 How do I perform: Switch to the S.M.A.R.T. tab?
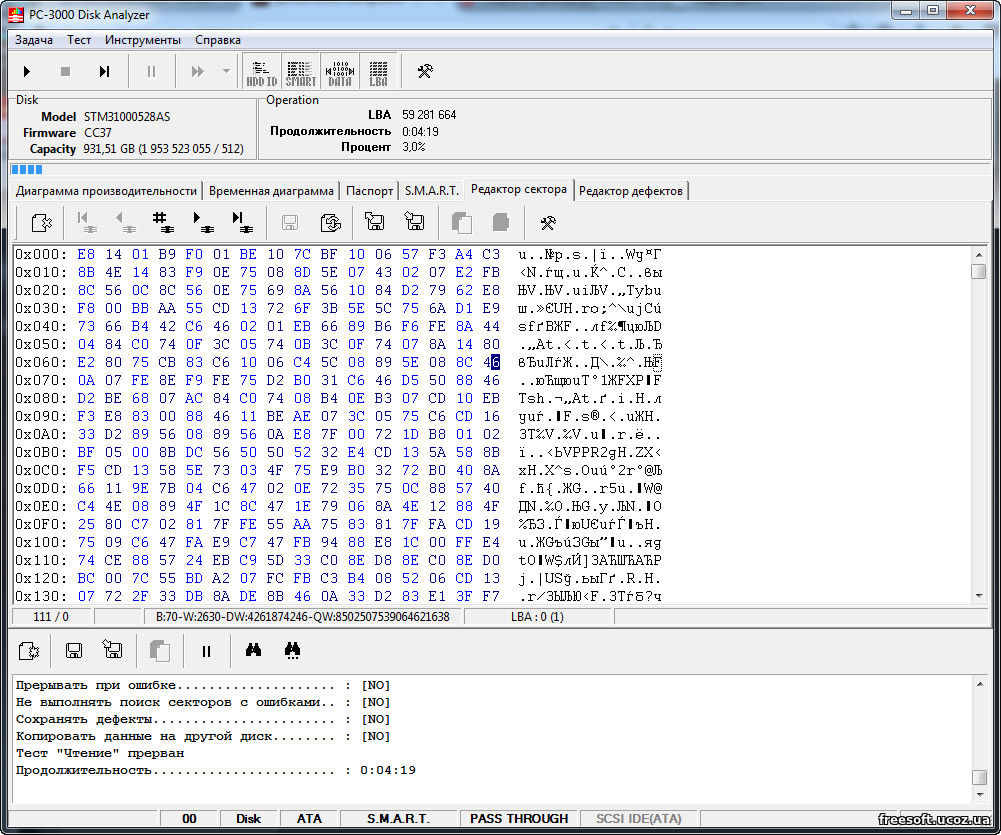click(432, 191)
